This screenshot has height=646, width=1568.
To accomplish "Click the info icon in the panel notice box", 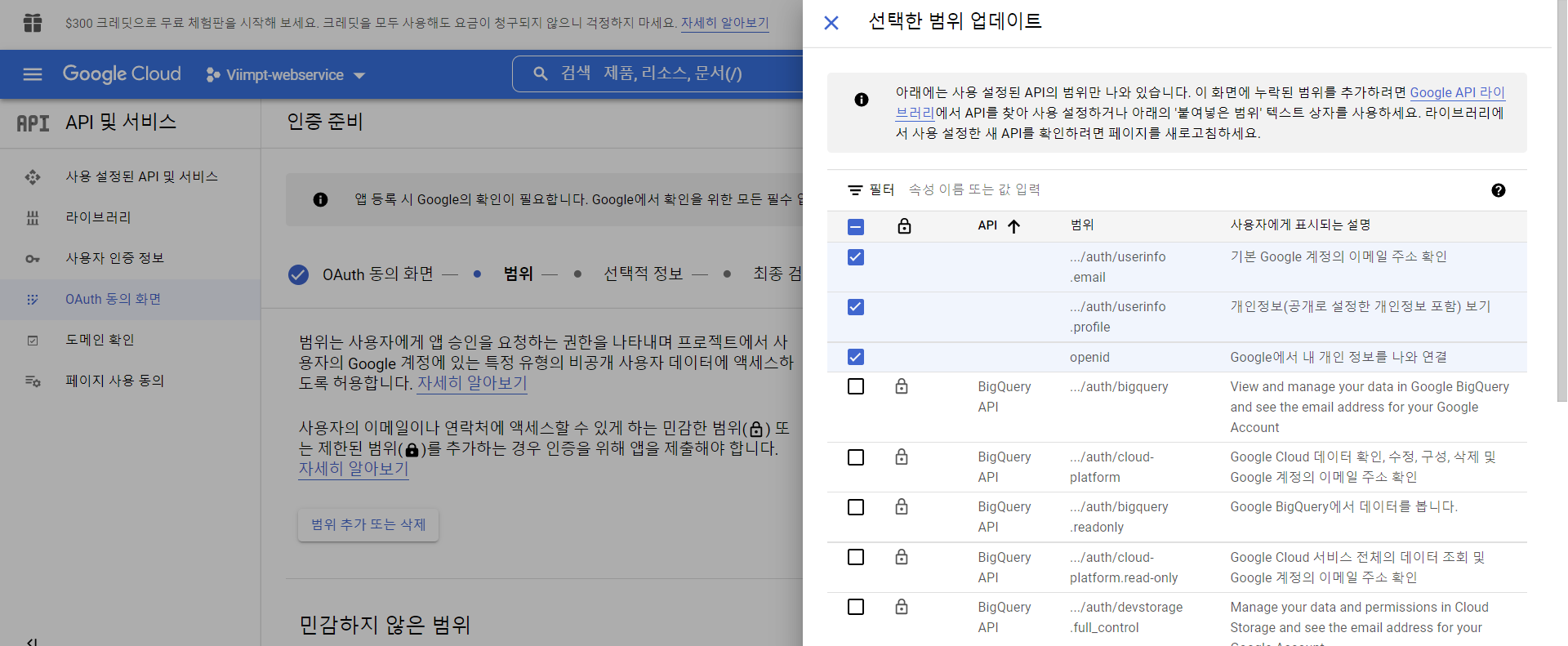I will point(862,100).
